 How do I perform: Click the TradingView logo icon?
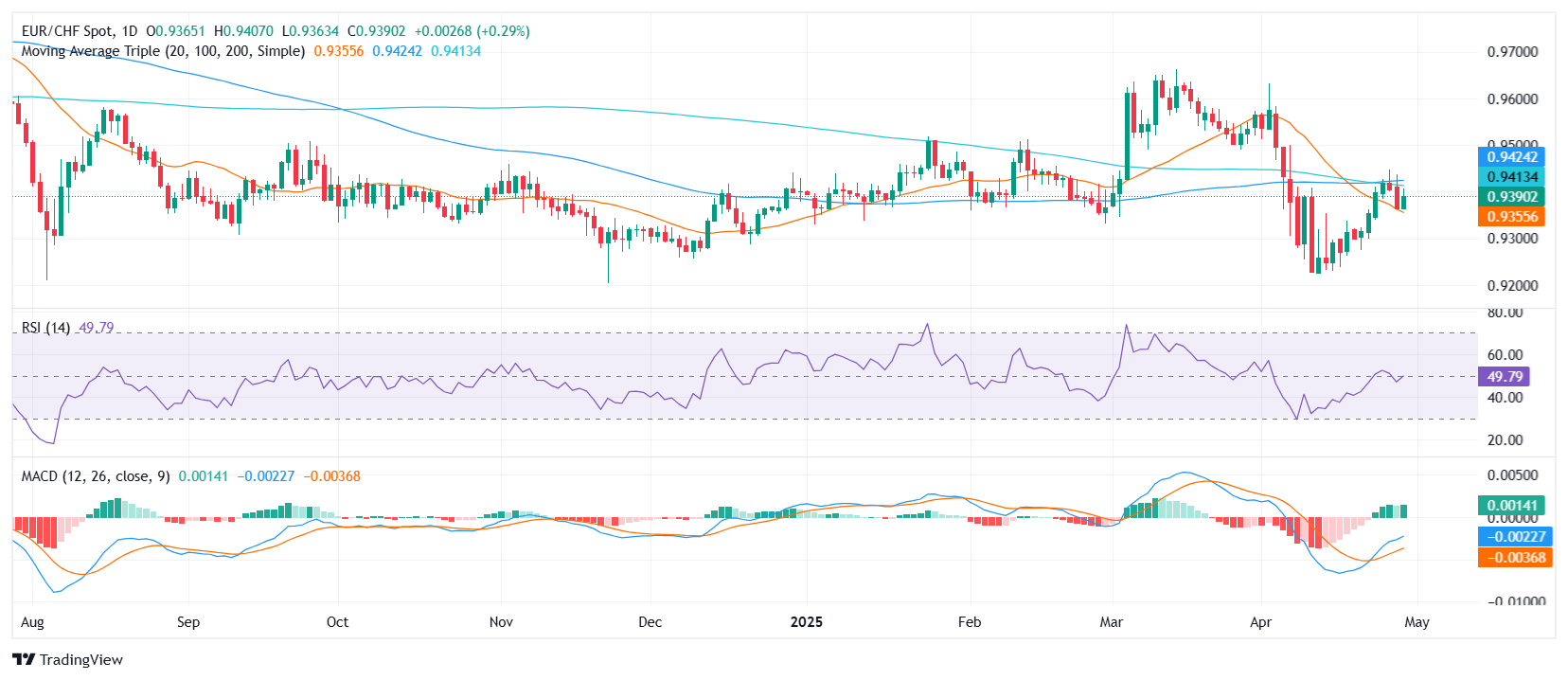click(24, 659)
